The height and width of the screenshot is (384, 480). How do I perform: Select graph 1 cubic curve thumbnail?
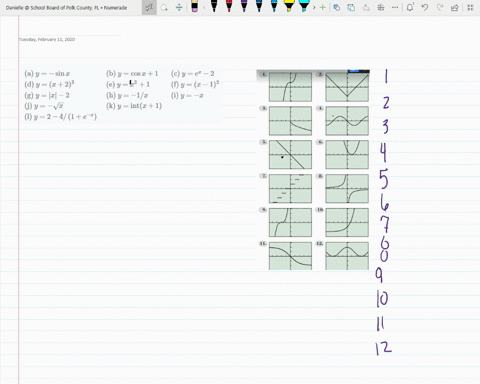(290, 87)
